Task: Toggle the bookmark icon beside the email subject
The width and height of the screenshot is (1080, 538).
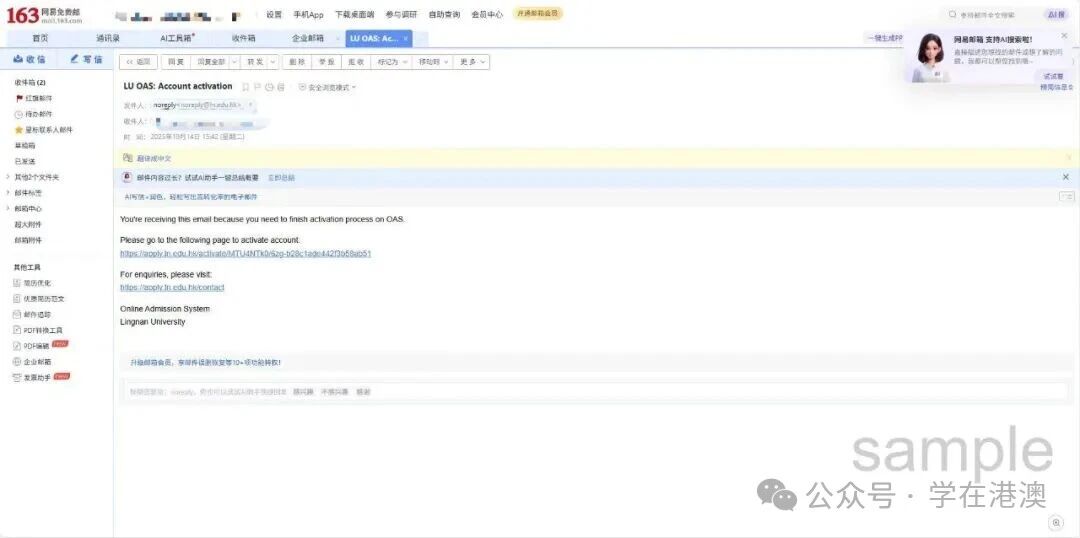Action: click(245, 87)
